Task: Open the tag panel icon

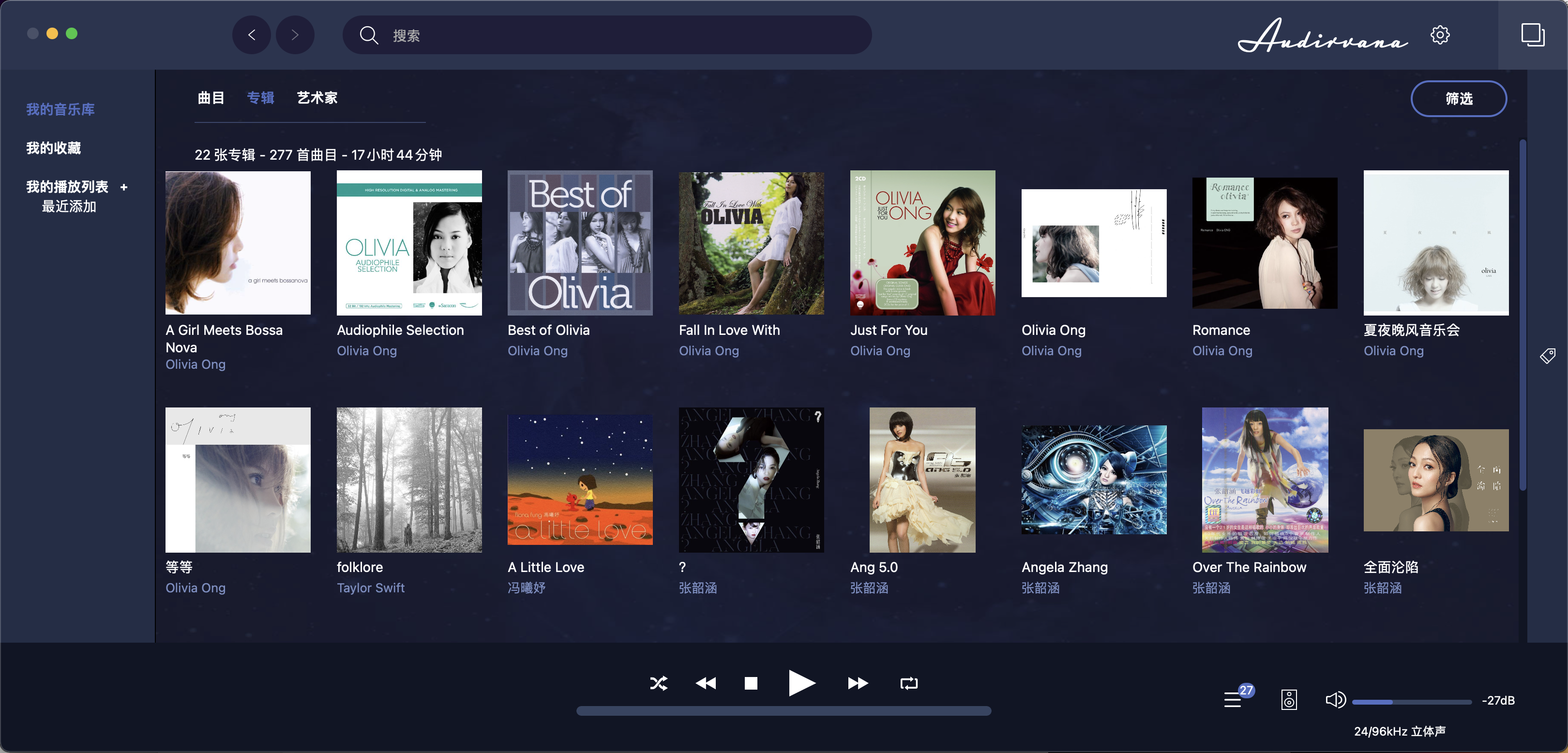Action: coord(1547,356)
